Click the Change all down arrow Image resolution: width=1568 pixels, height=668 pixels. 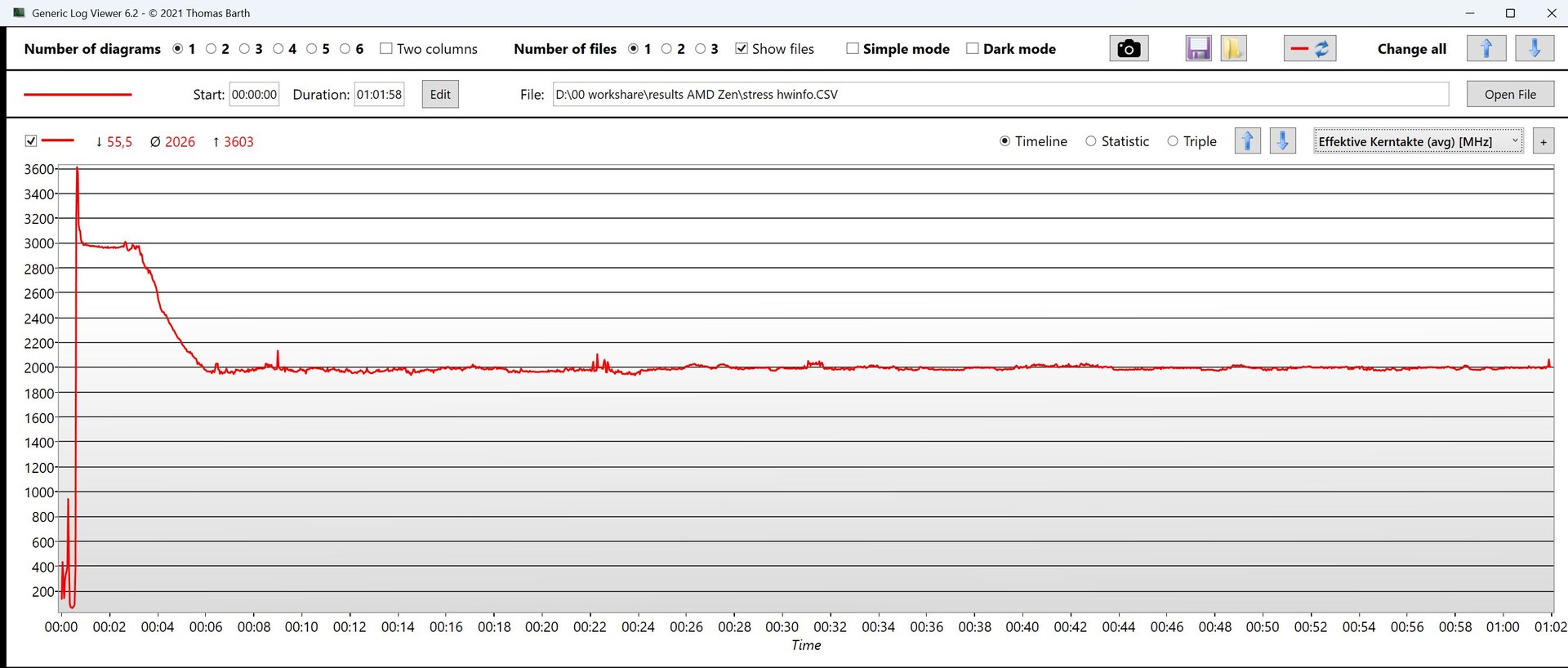(1534, 49)
